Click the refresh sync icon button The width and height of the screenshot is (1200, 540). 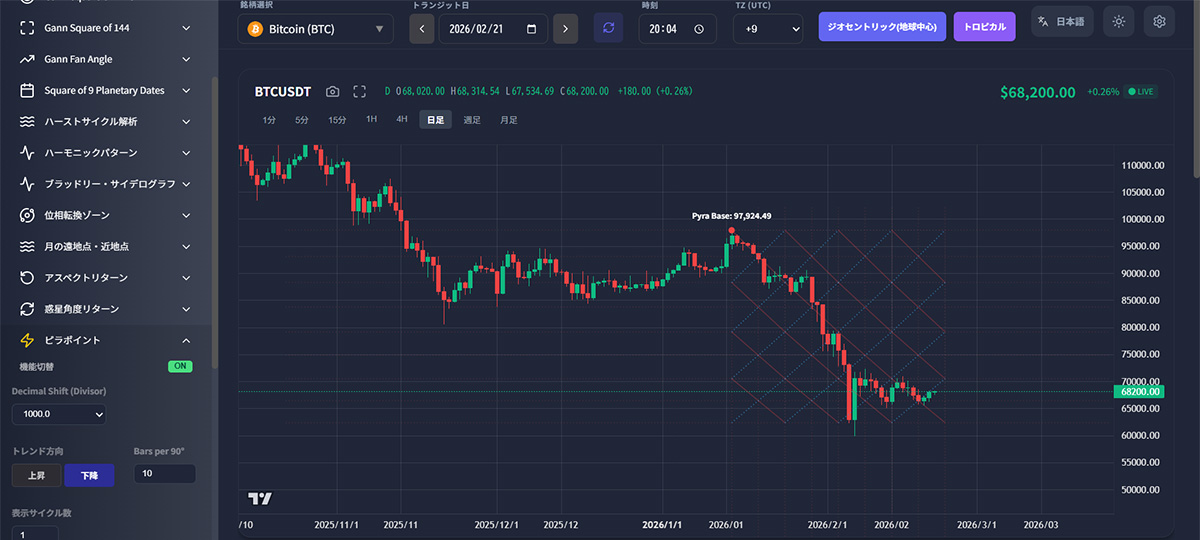click(x=608, y=28)
